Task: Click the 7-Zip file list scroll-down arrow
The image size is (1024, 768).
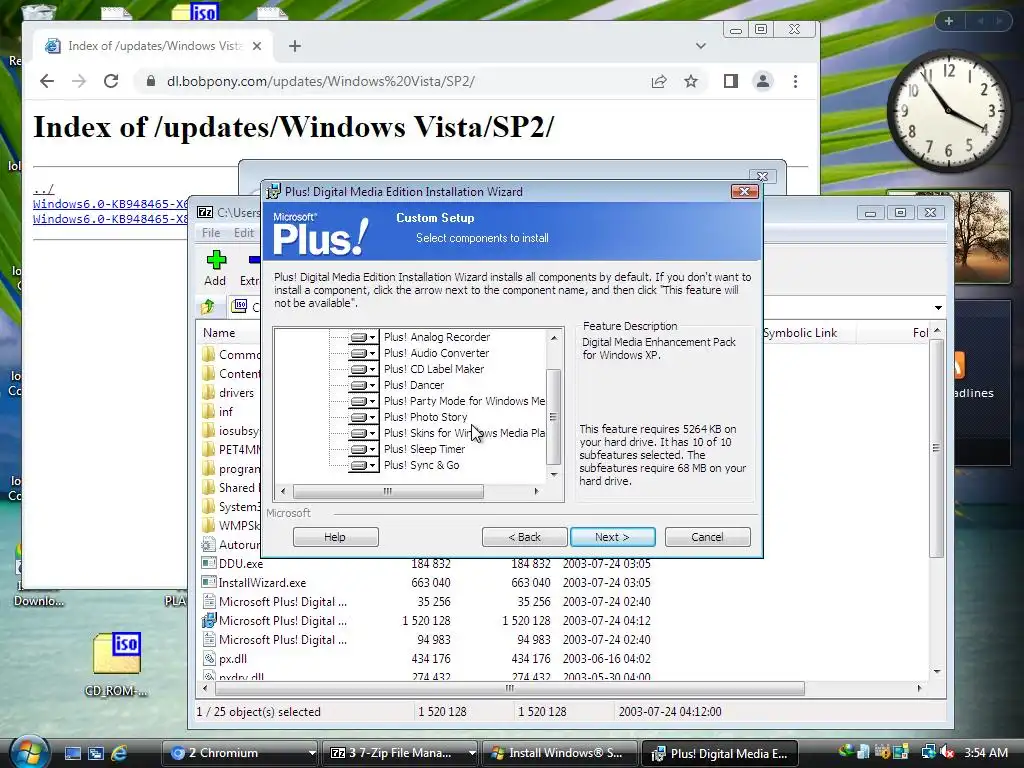Action: 937,671
